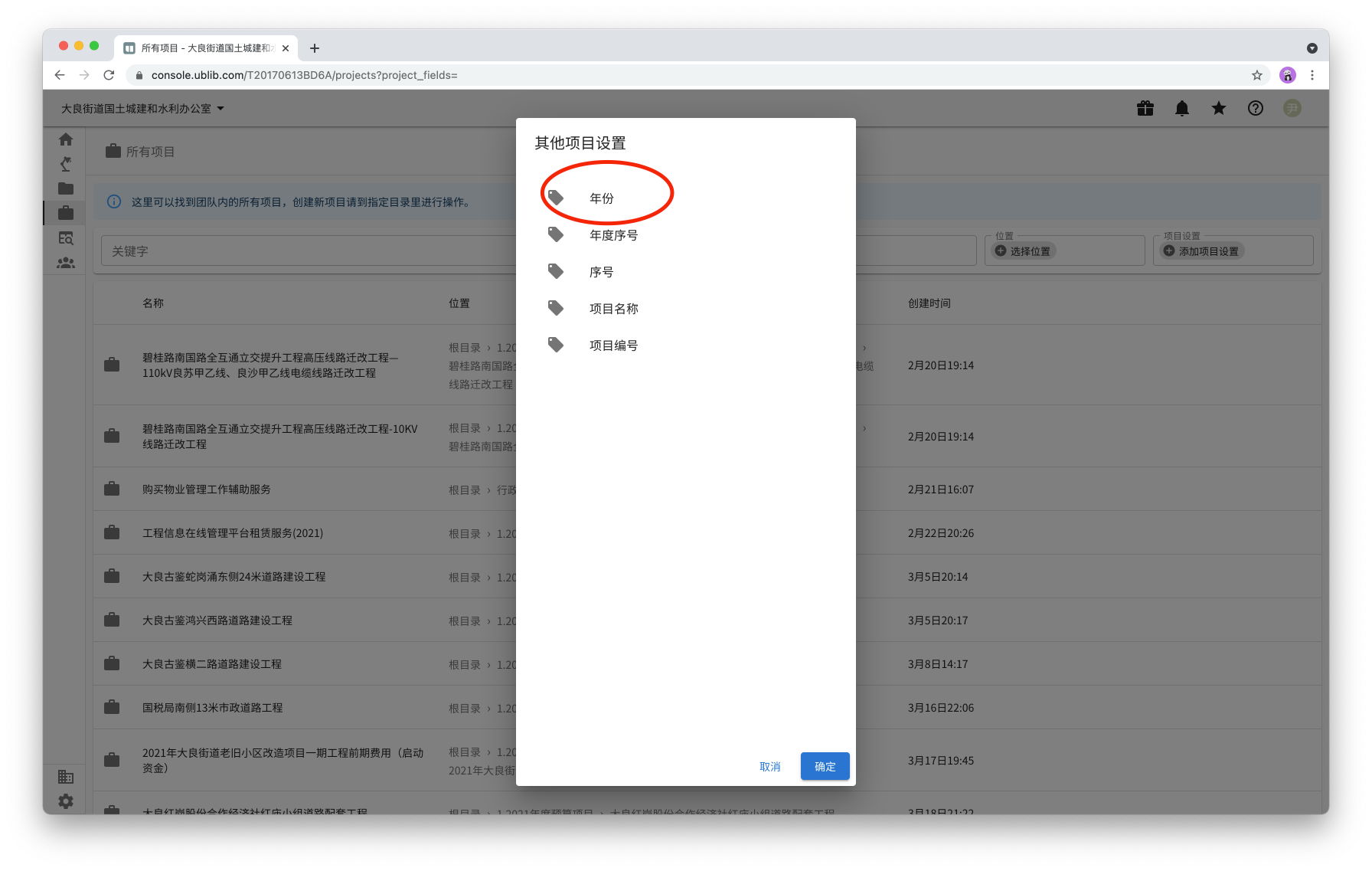Viewport: 1372px width, 871px height.
Task: Open the notifications bell
Action: [x=1181, y=109]
